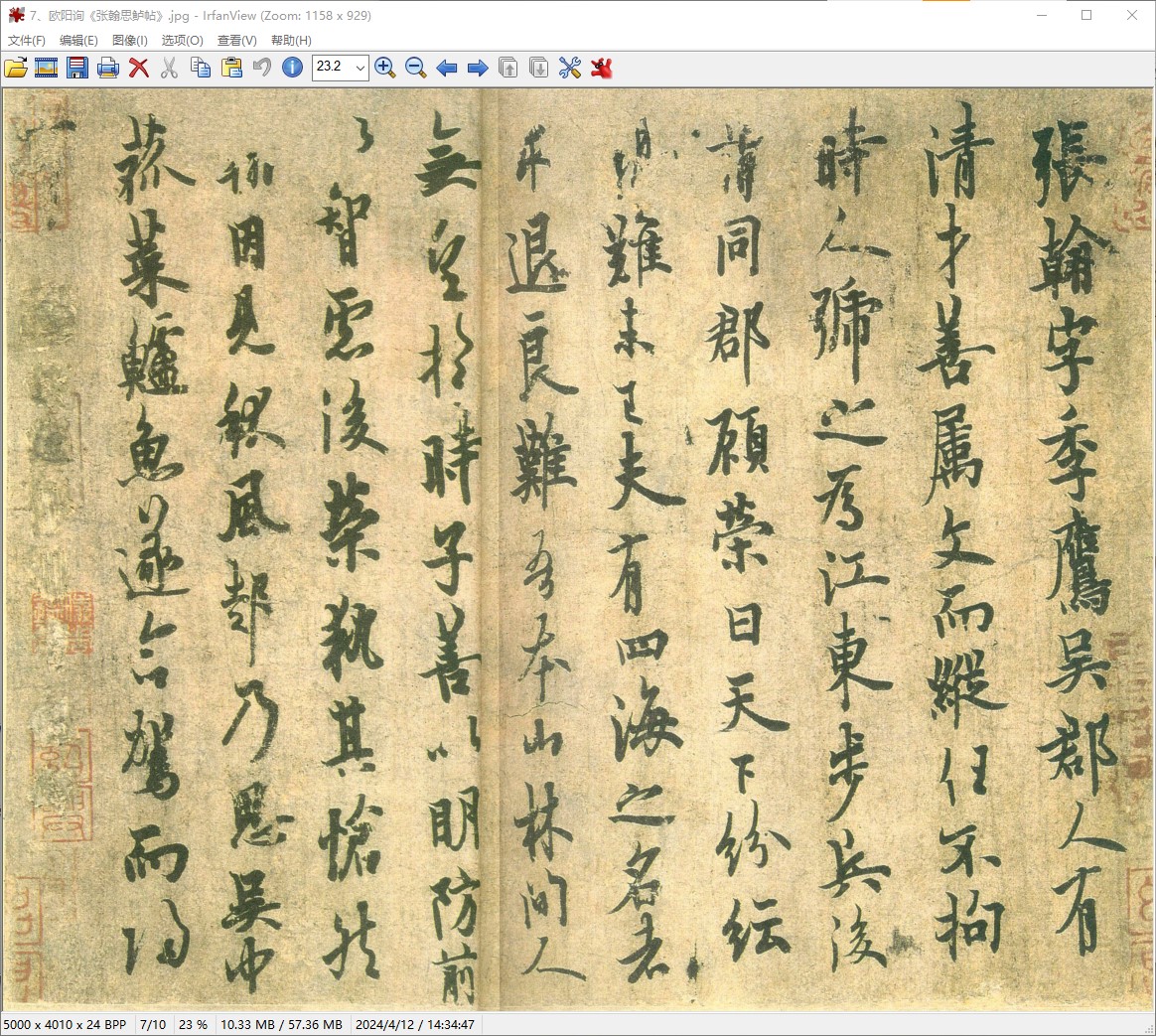Print the image using the printer icon

[108, 68]
